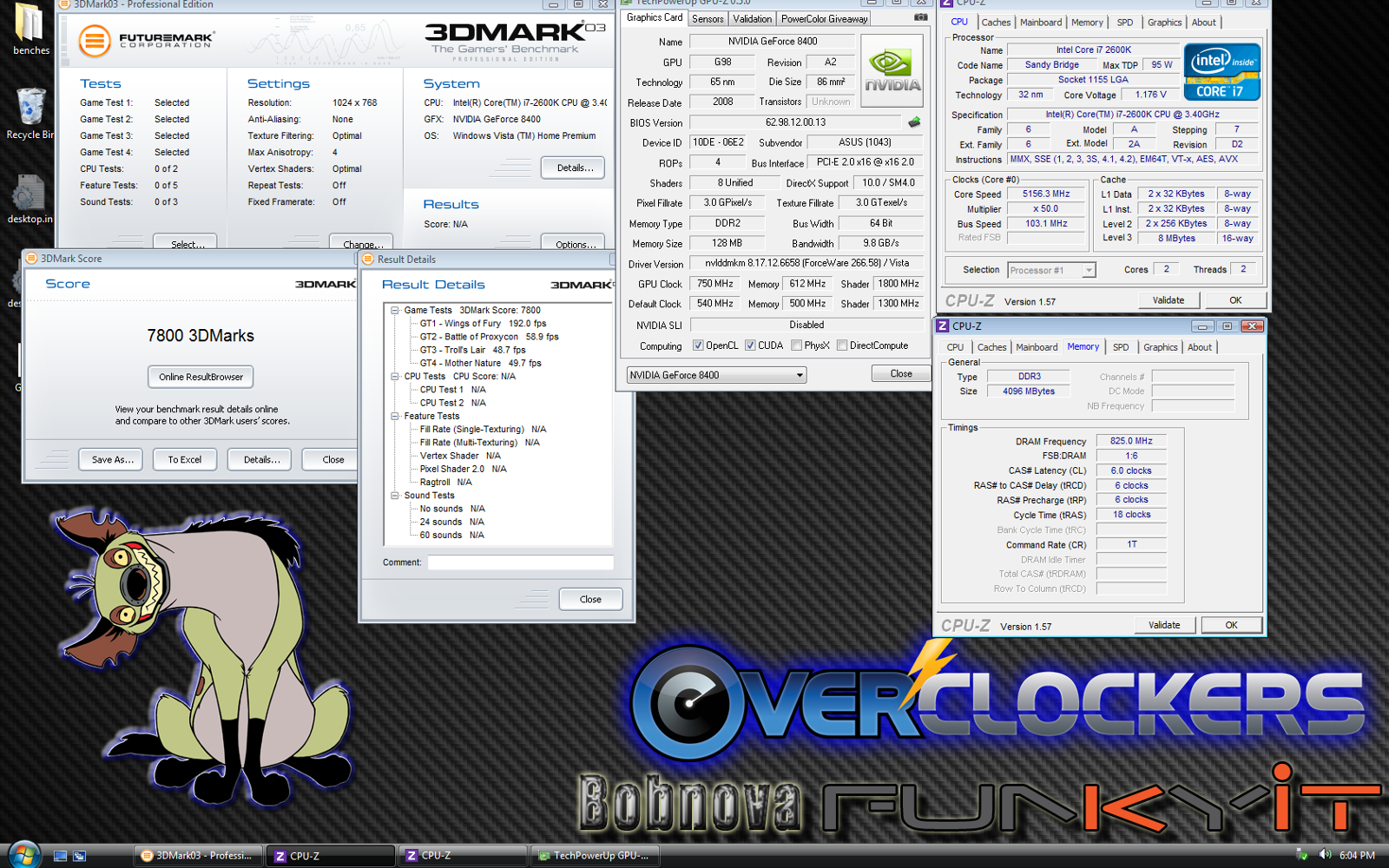The height and width of the screenshot is (868, 1389).
Task: Click Show Desktop quick launch icon
Action: tap(60, 856)
